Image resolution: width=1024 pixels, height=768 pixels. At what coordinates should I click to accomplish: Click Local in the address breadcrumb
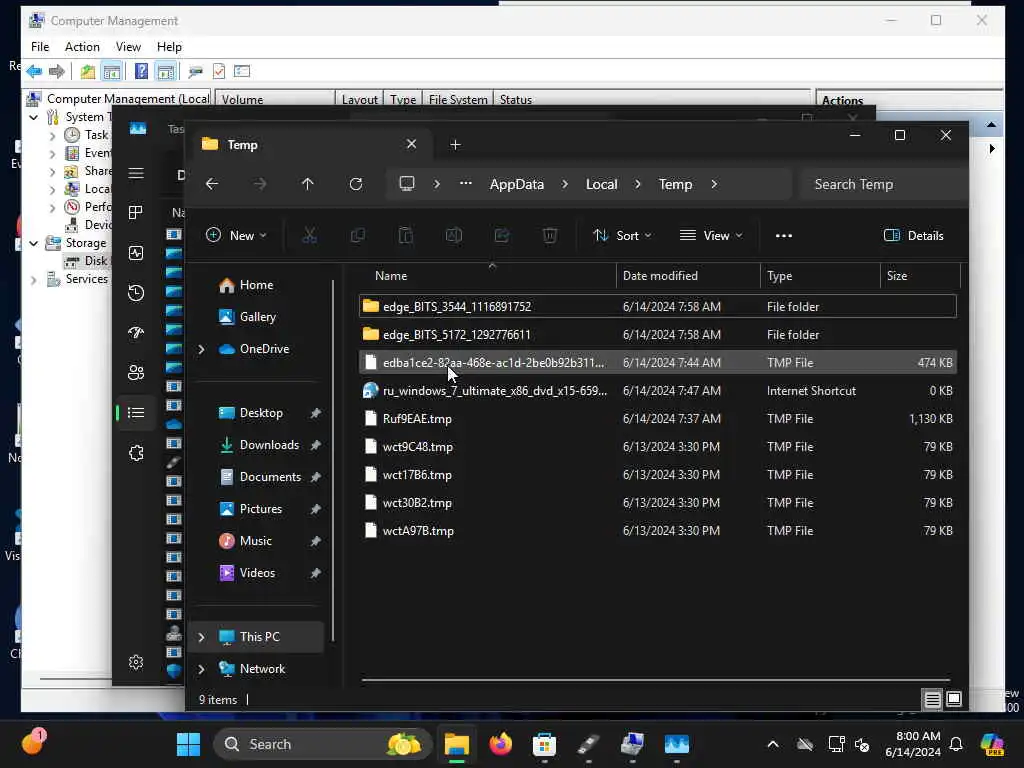tap(601, 185)
